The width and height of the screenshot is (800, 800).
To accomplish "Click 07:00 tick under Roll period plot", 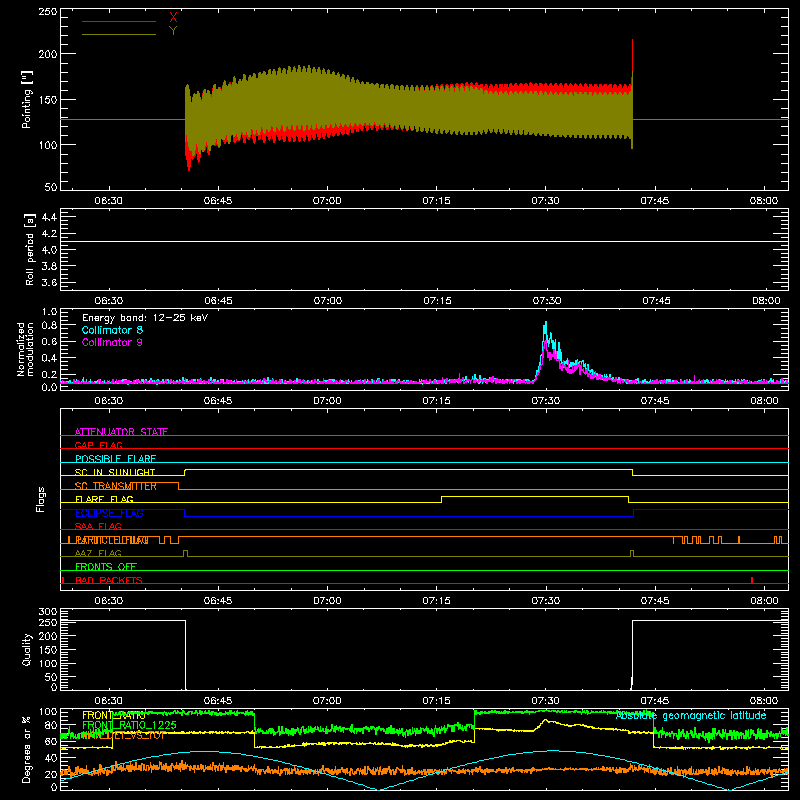I will pyautogui.click(x=328, y=301).
